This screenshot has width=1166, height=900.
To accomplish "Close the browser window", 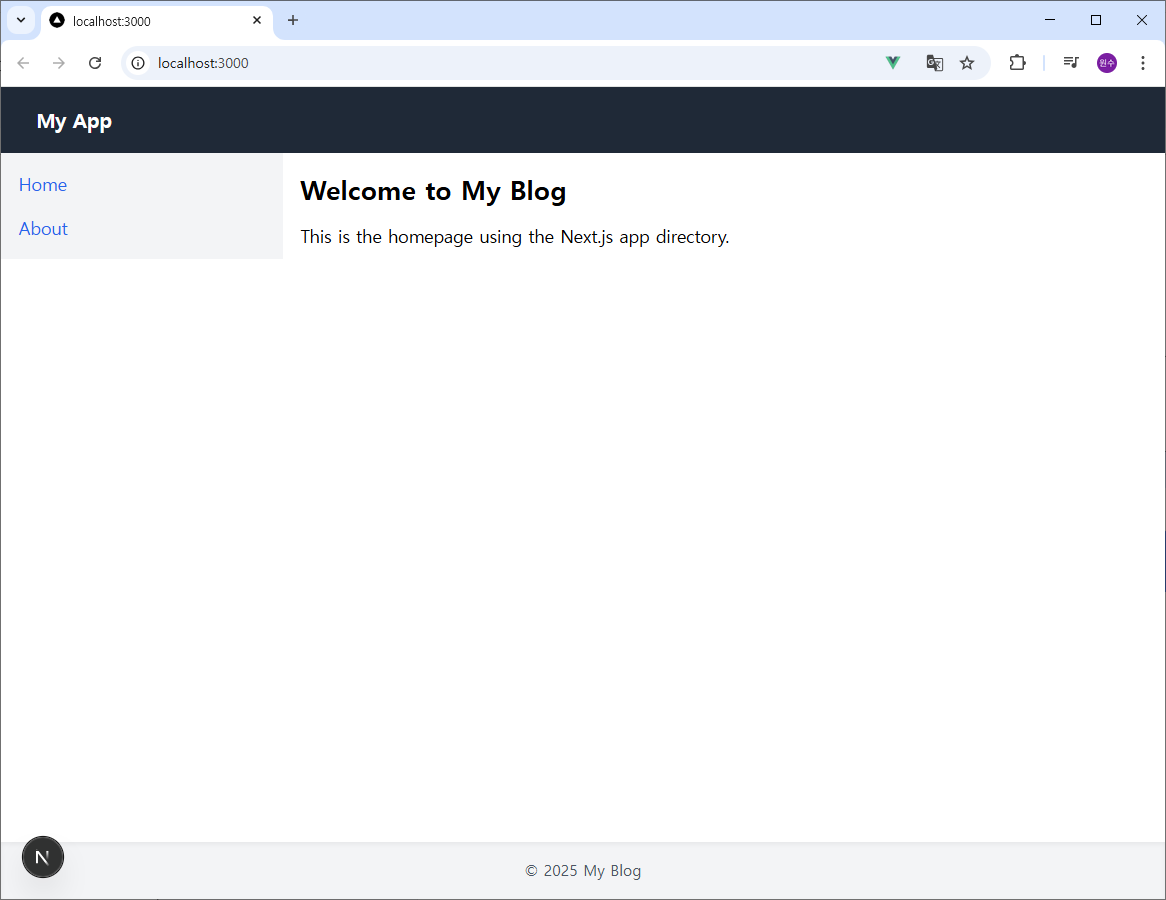I will (1141, 20).
